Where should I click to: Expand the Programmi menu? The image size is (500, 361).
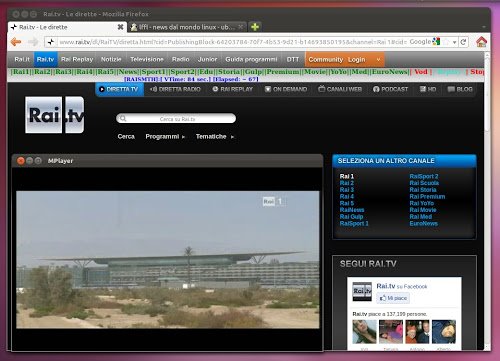[x=165, y=137]
